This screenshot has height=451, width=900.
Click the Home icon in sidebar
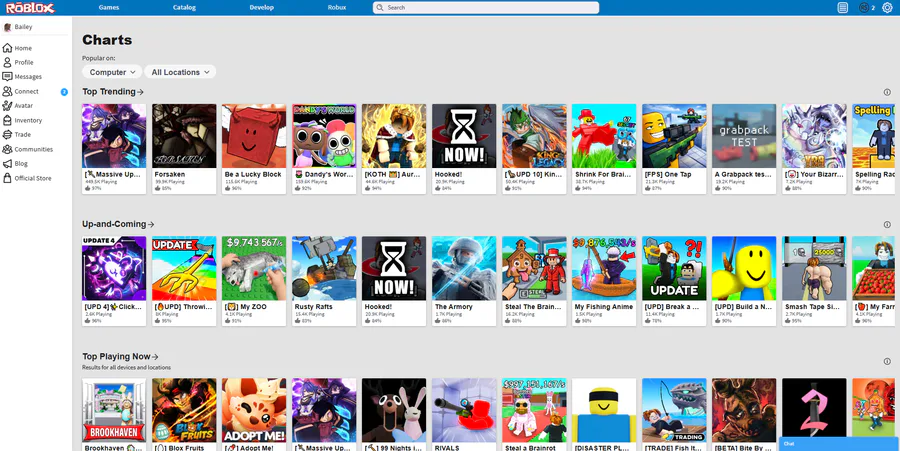point(7,48)
